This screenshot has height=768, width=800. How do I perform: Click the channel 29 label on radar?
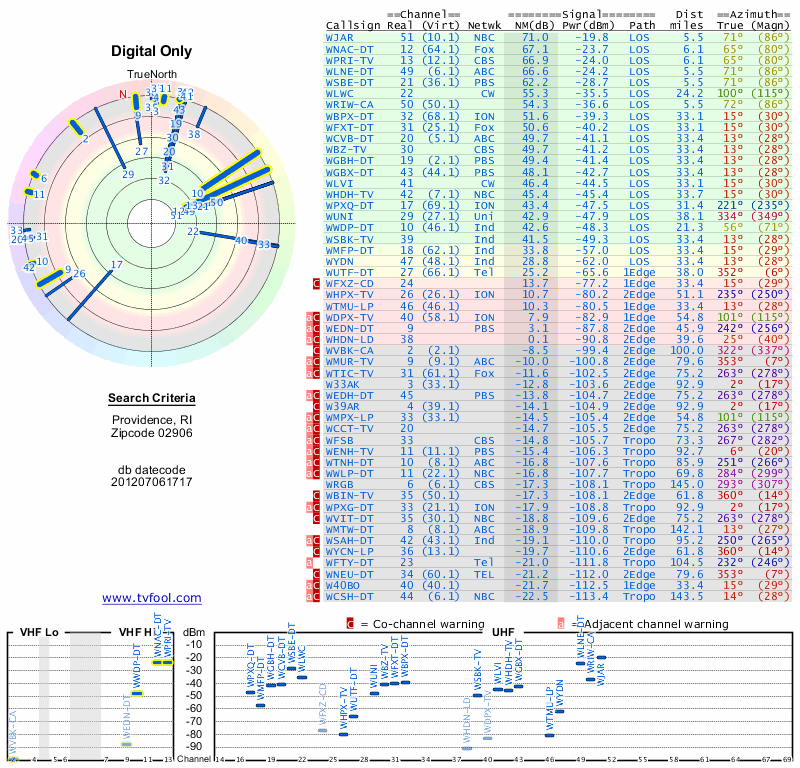point(128,175)
